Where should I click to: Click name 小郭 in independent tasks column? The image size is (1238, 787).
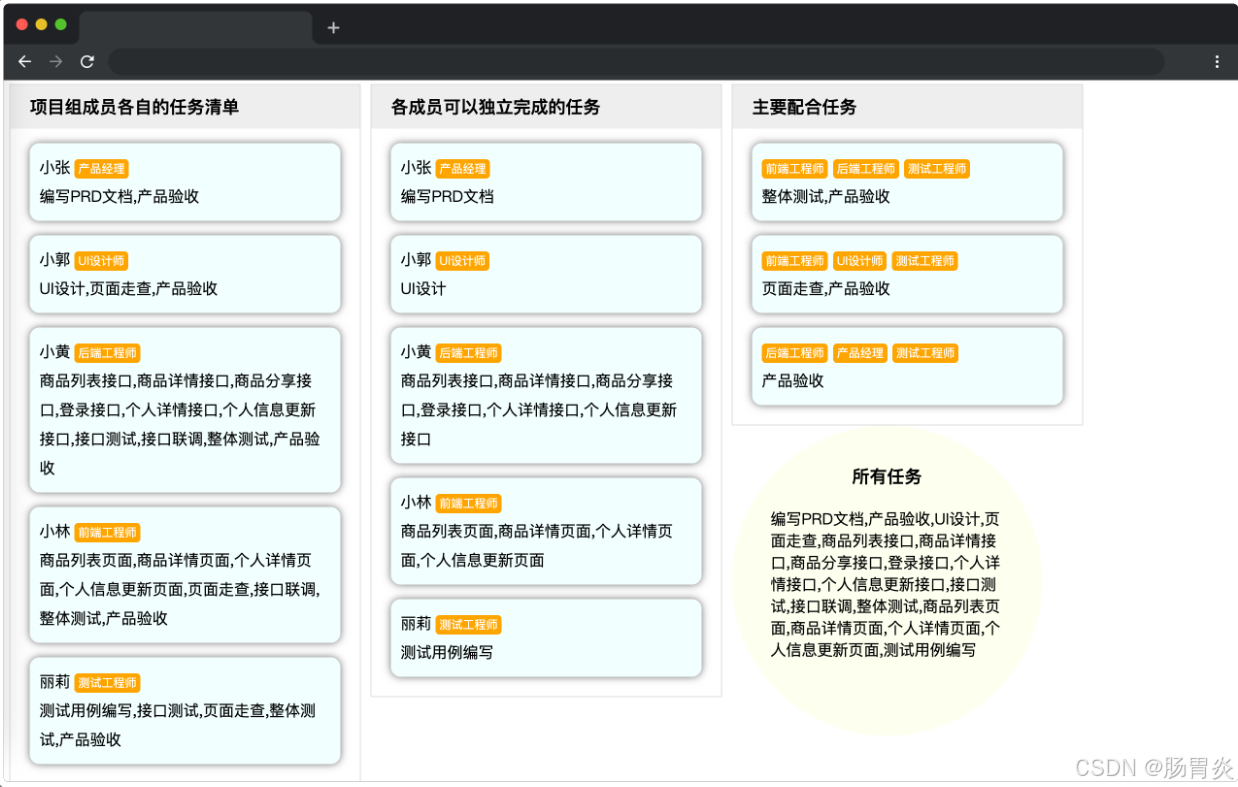click(416, 260)
